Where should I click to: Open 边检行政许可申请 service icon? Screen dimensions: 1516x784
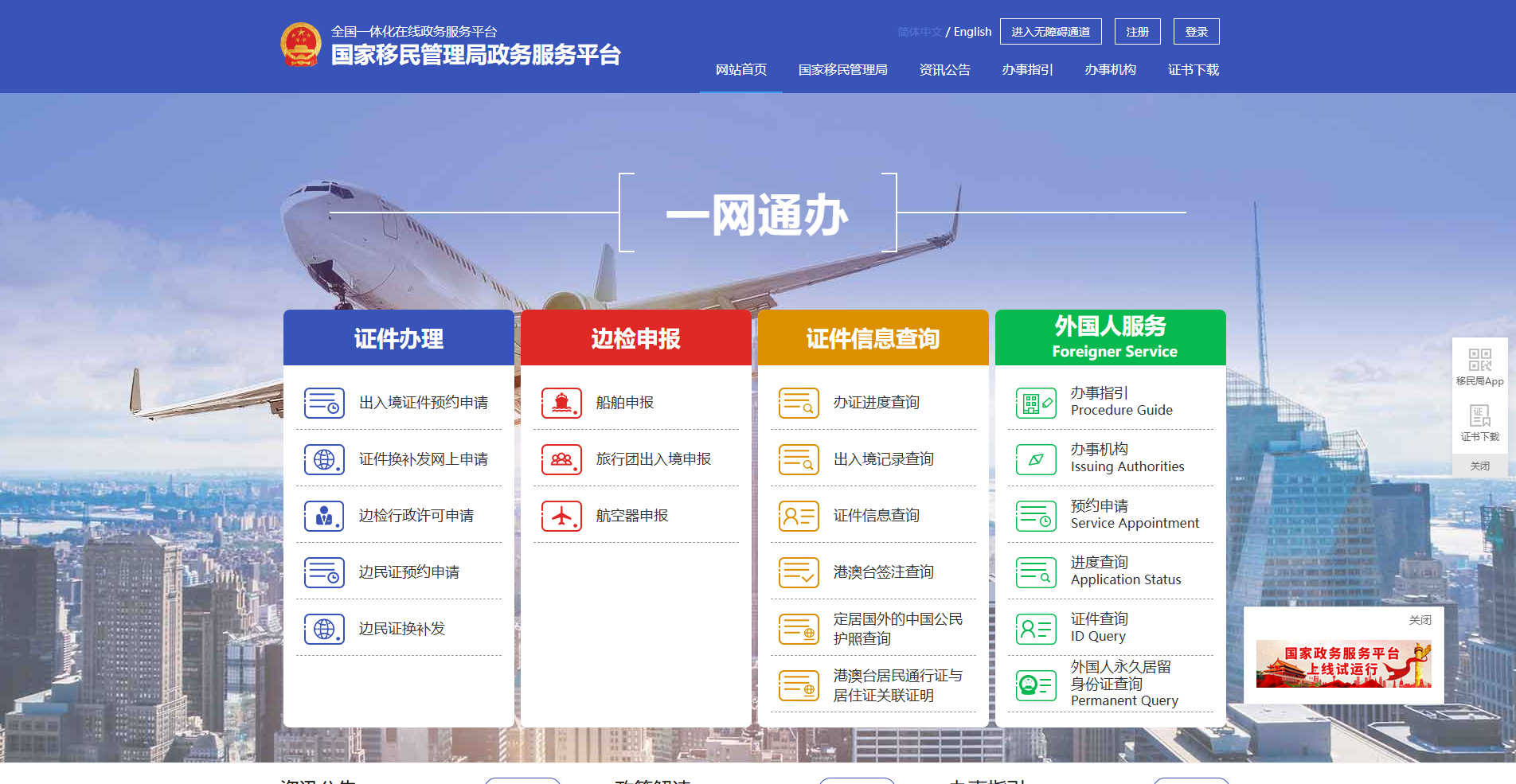[x=323, y=516]
